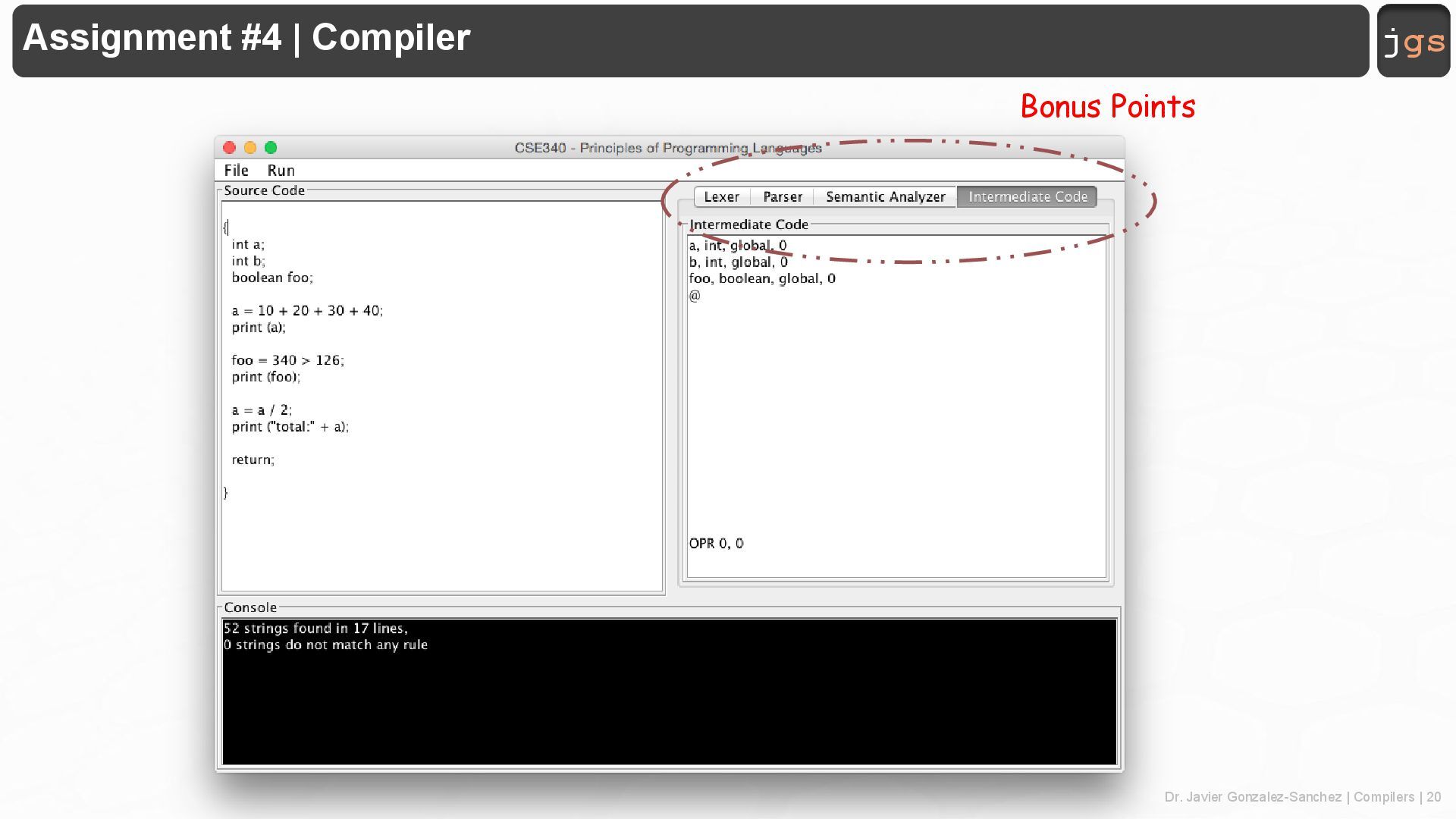Switch to the Lexer tab
1456x819 pixels.
721,197
